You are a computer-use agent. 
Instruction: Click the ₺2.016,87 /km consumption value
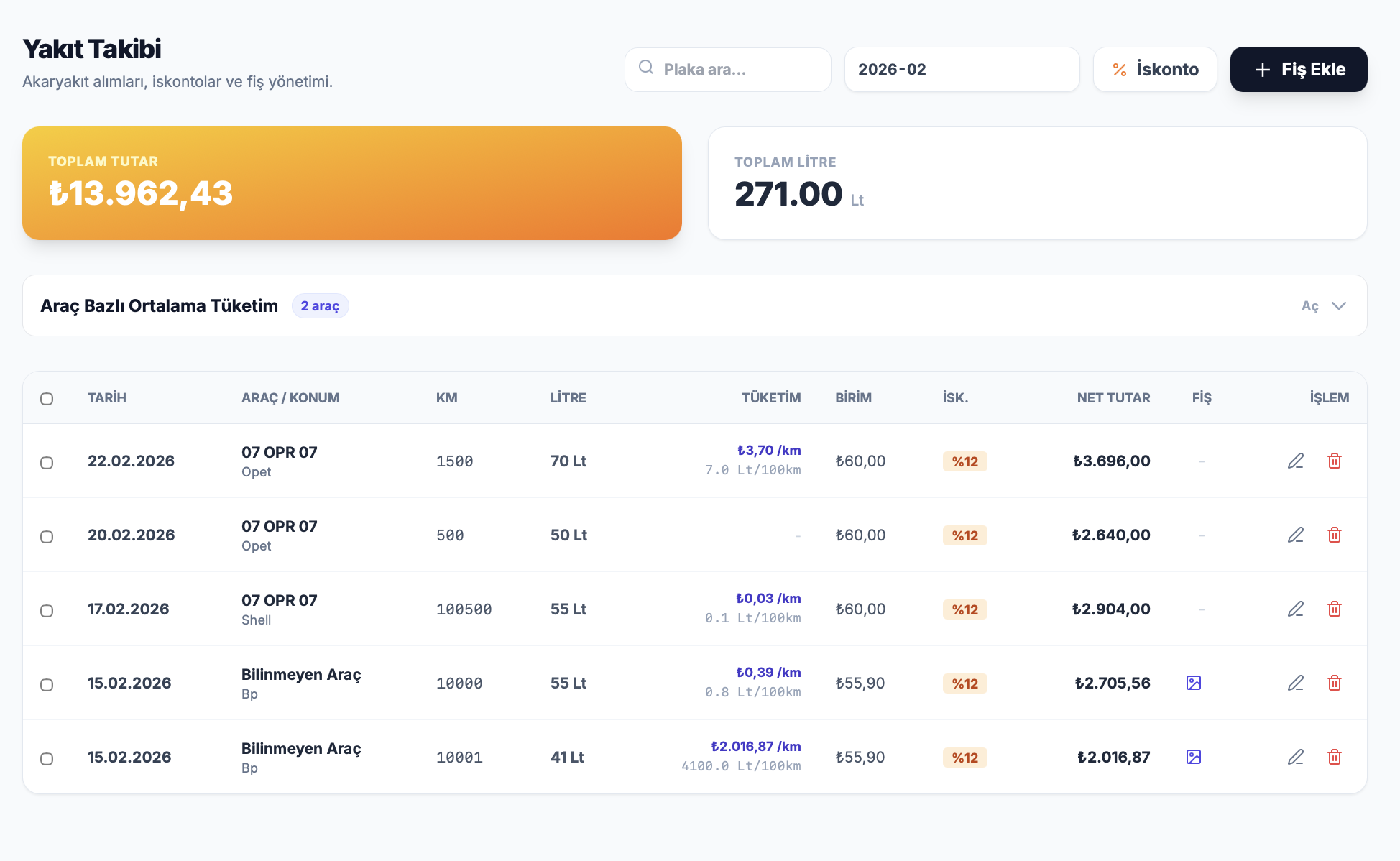(755, 746)
